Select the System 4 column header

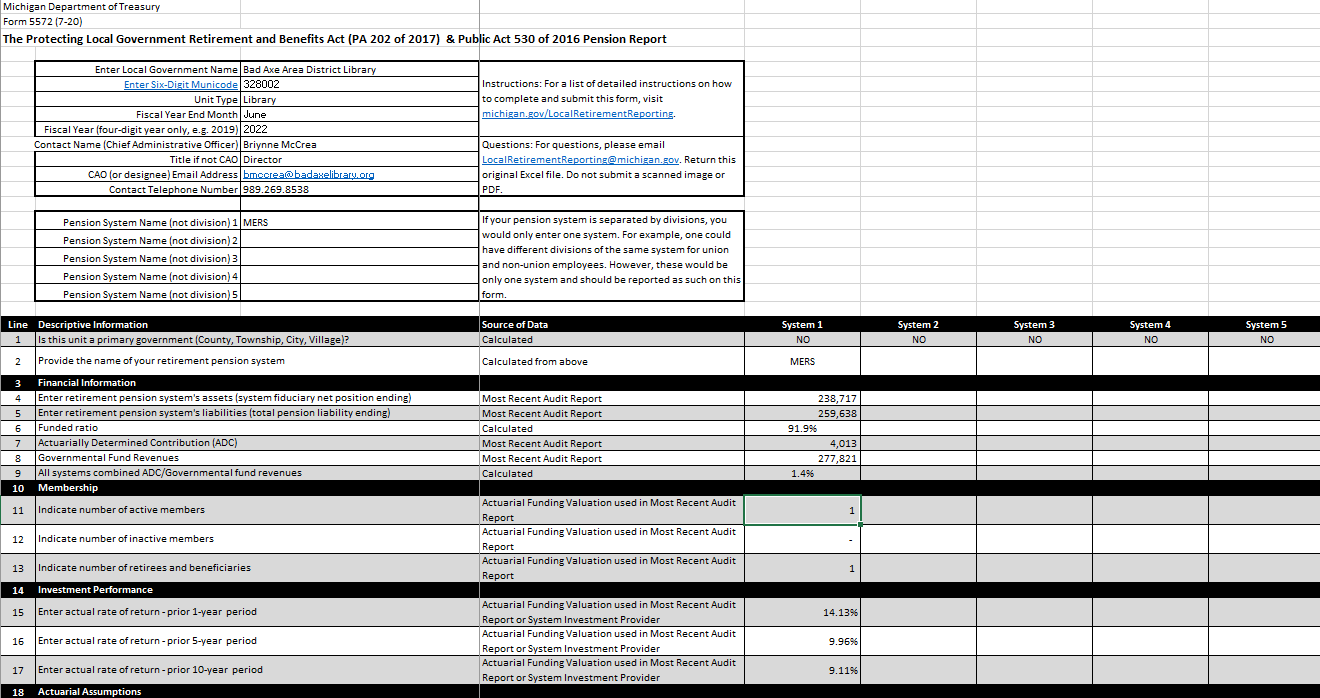coord(1150,324)
